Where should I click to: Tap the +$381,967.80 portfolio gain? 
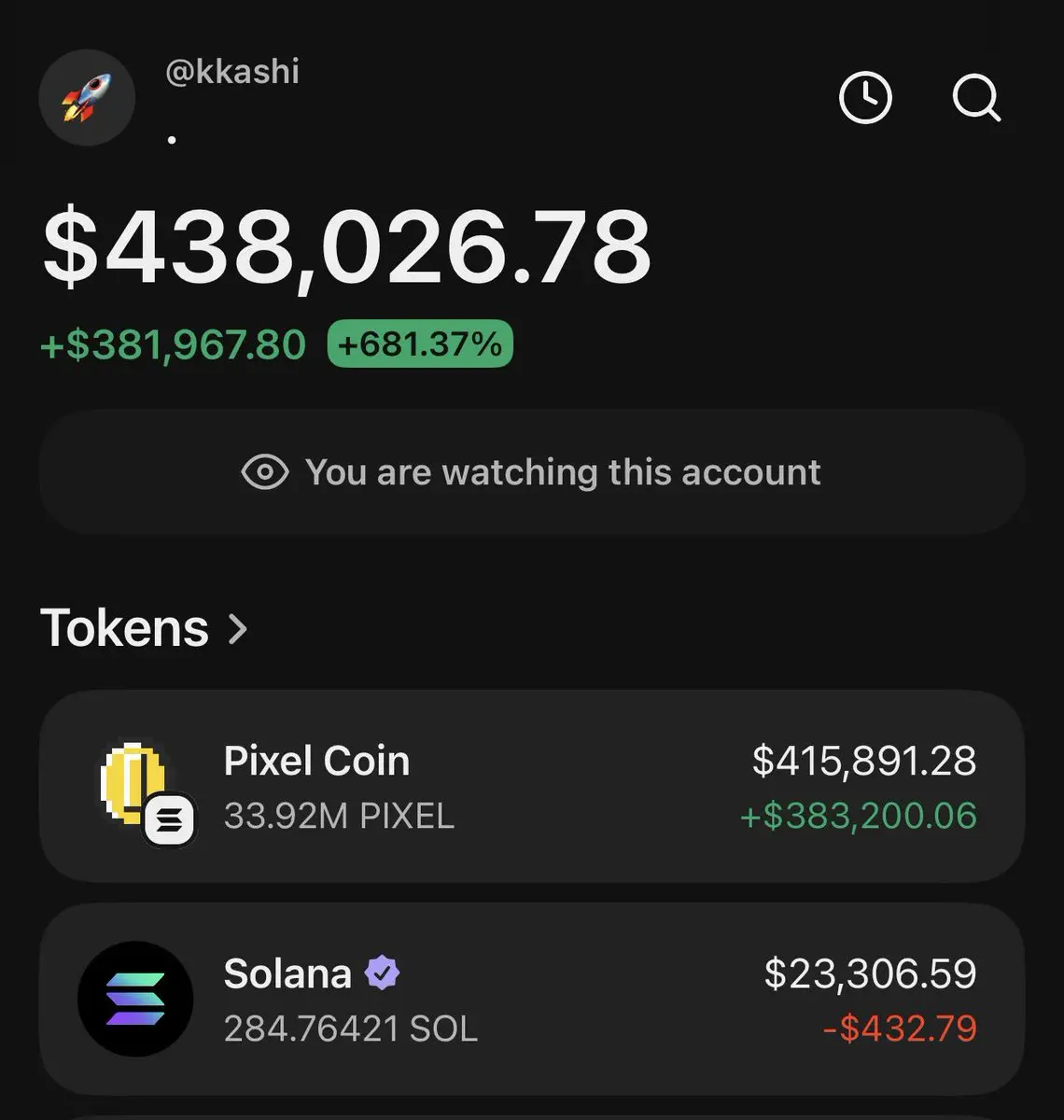[174, 344]
